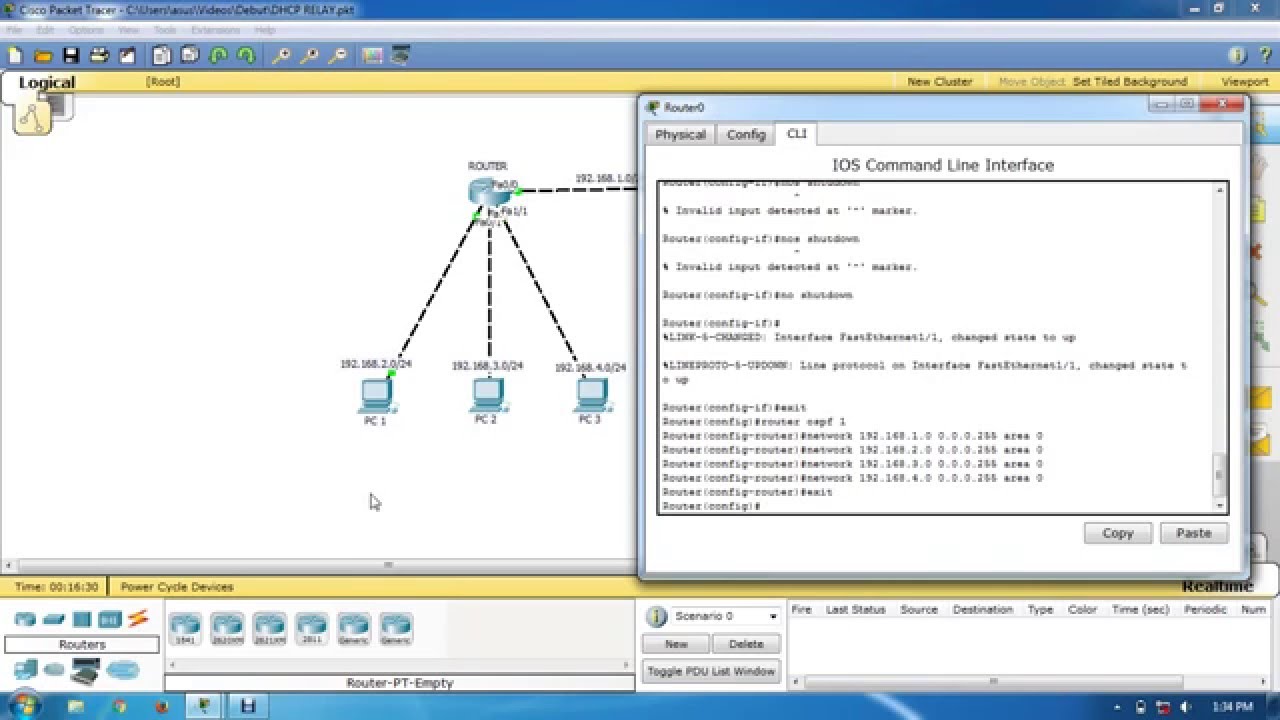Zoom out of the workspace
Screen dimensions: 1280x720
(338, 56)
